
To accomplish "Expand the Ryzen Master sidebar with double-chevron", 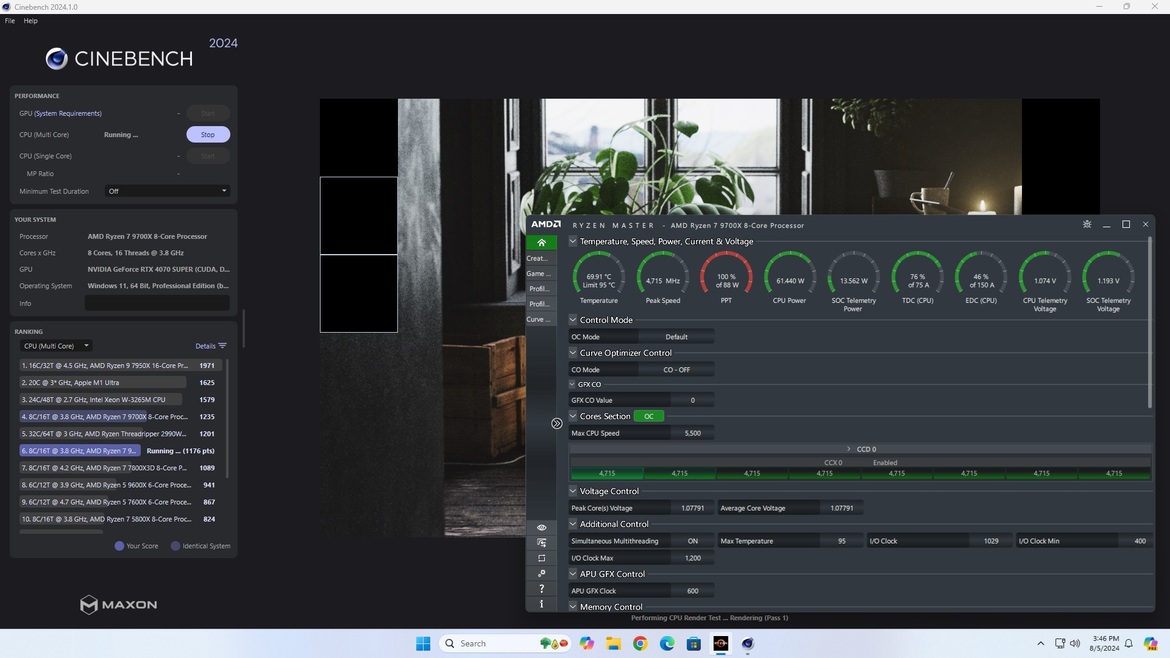I will [x=557, y=424].
